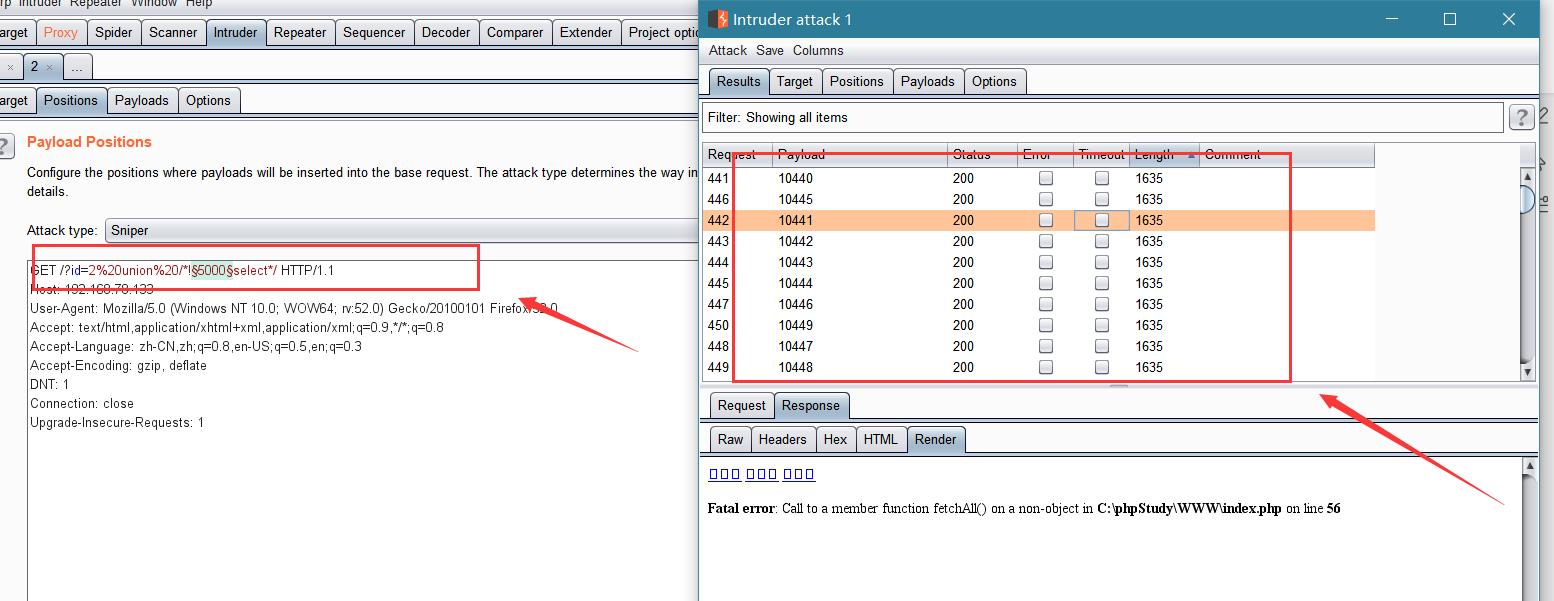Open the Project options tab
1554x601 pixels.
661,32
